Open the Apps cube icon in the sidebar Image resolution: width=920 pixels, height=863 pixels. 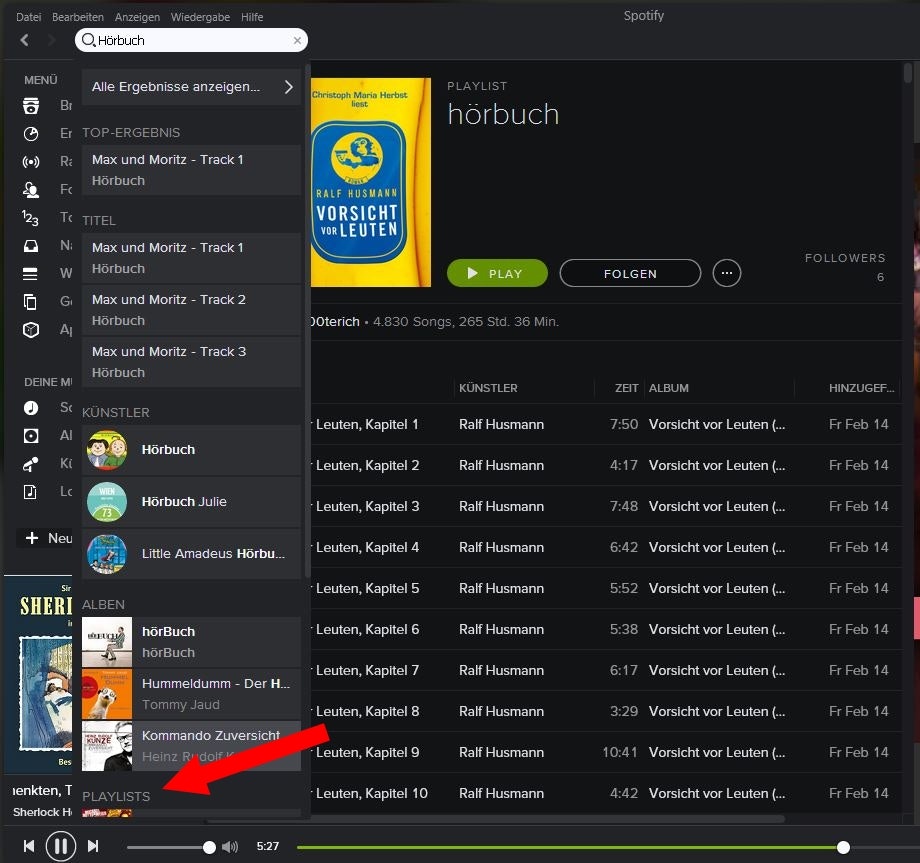(x=30, y=329)
